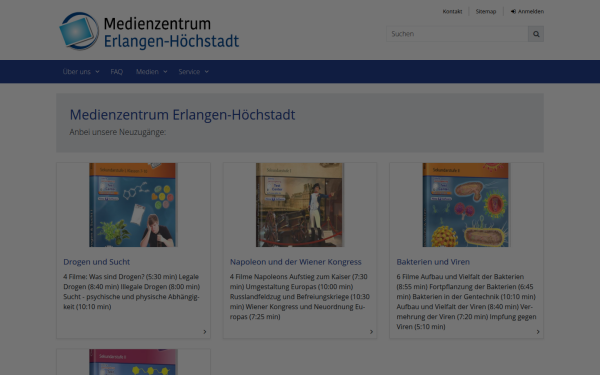Expand the Medien menu
The image size is (600, 375).
pos(151,72)
